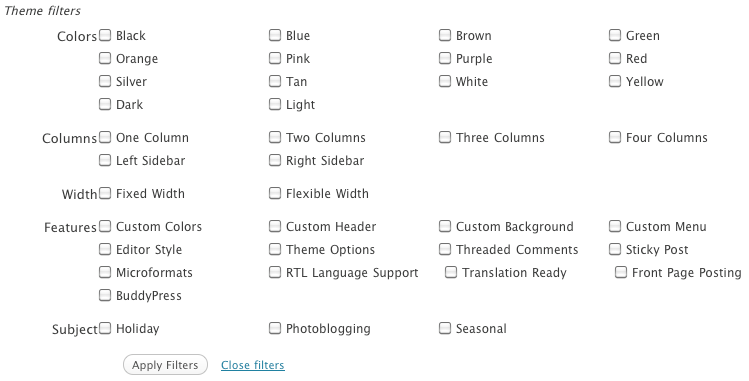Check the Custom Header feature
Screen dimensions: 749x381
click(275, 226)
